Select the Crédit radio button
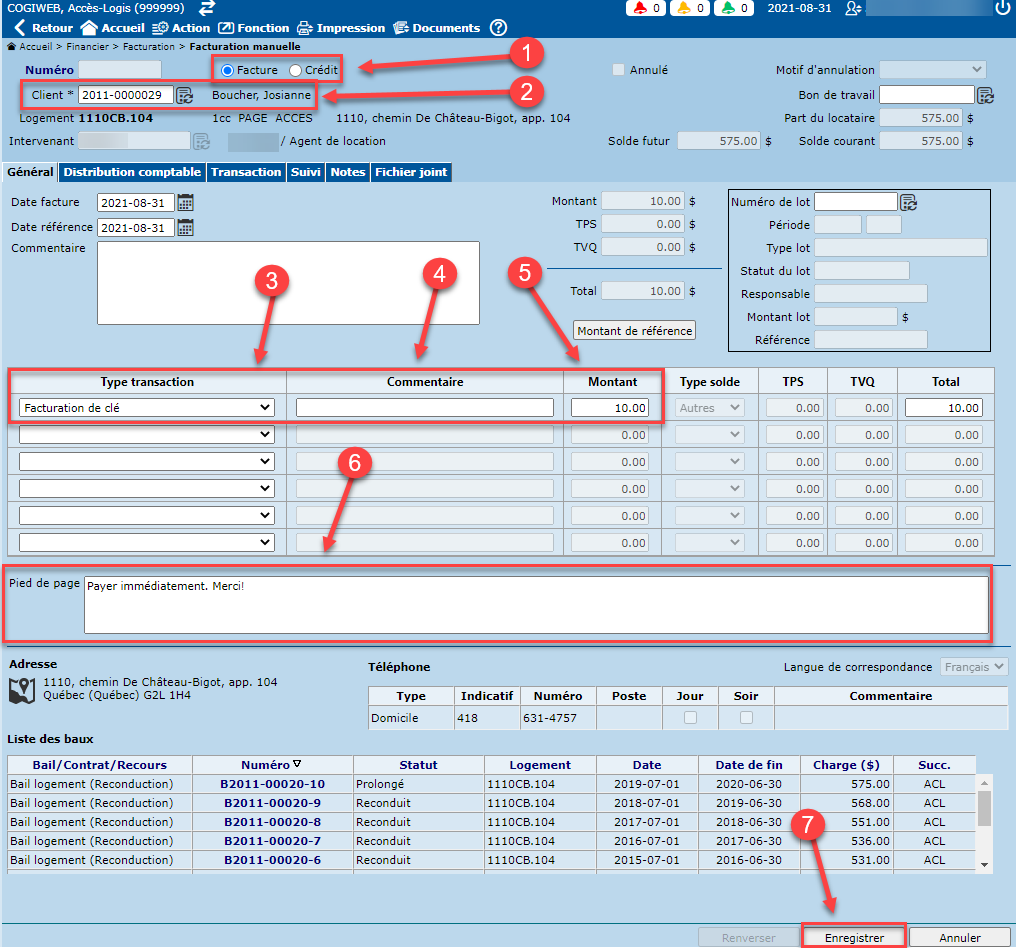Screen dimensions: 1016x948 295,70
